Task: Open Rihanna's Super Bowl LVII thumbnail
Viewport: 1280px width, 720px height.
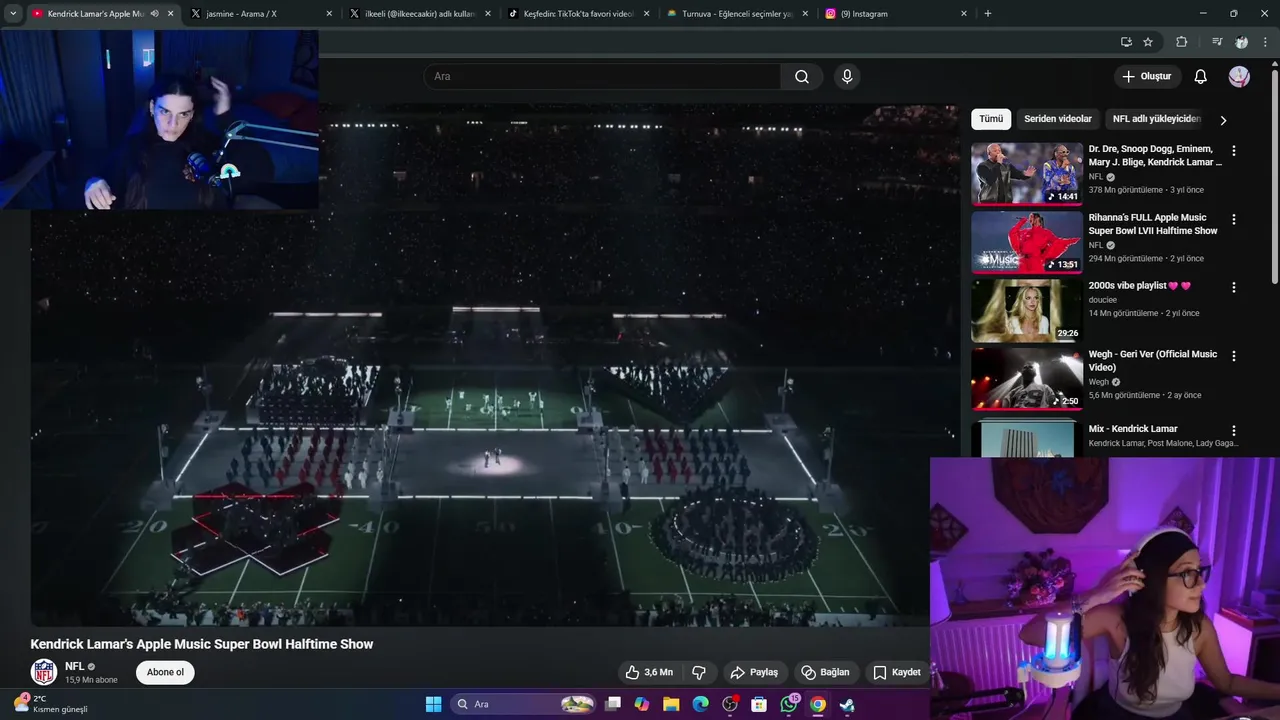Action: coord(1027,242)
